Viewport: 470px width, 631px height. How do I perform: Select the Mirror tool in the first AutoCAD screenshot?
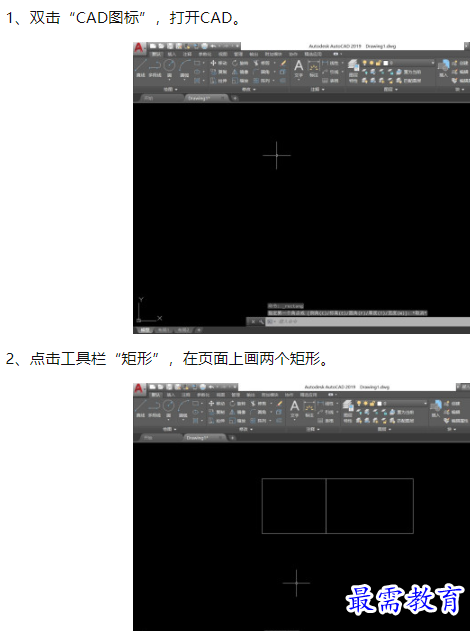(x=240, y=72)
